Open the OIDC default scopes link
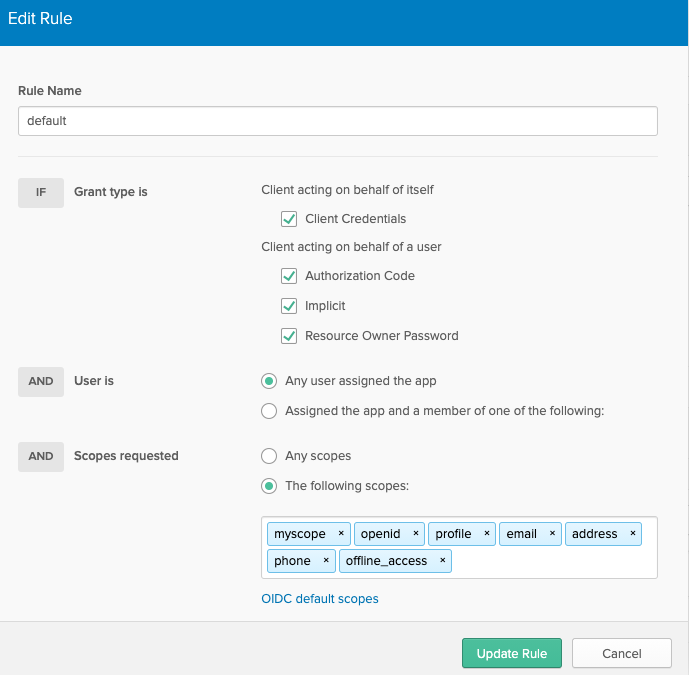Viewport: 689px width, 675px height. pos(320,599)
